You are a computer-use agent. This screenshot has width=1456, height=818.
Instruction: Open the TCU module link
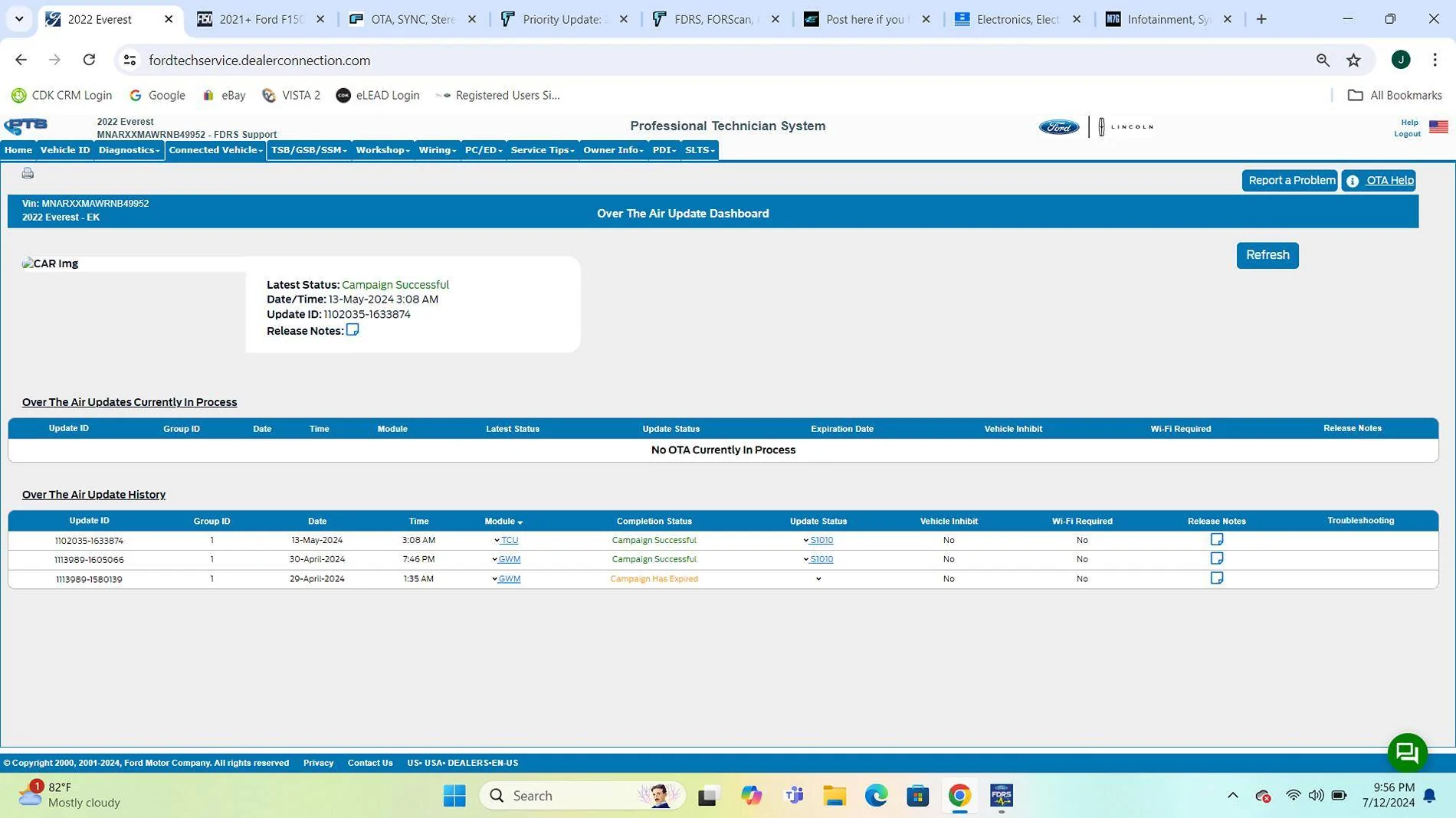(x=509, y=540)
